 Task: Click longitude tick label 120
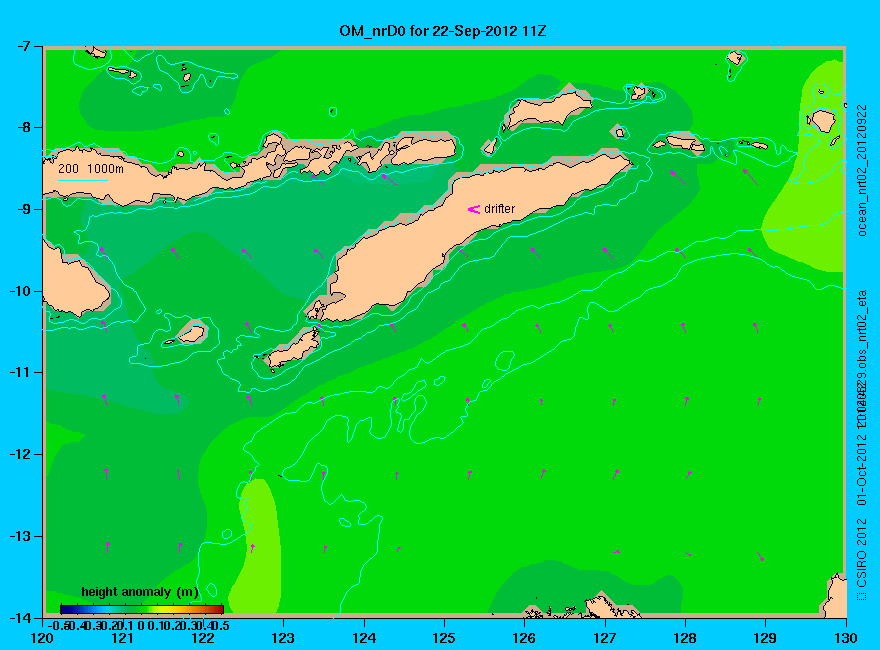click(42, 638)
